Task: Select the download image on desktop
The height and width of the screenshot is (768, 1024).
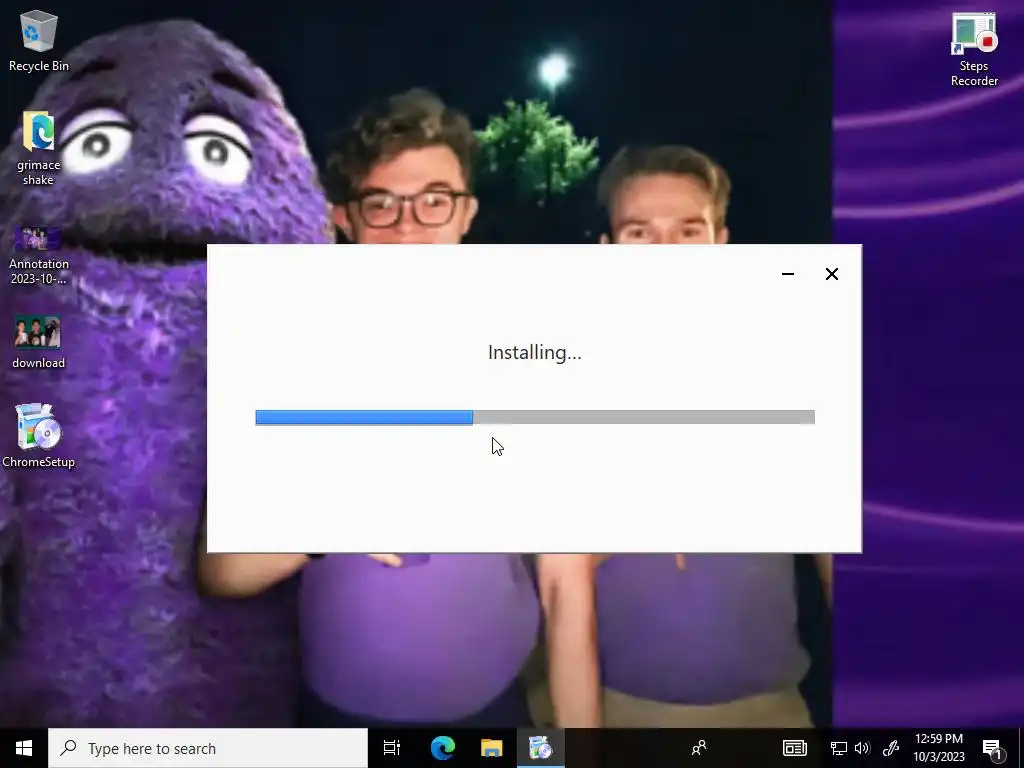Action: click(x=39, y=343)
